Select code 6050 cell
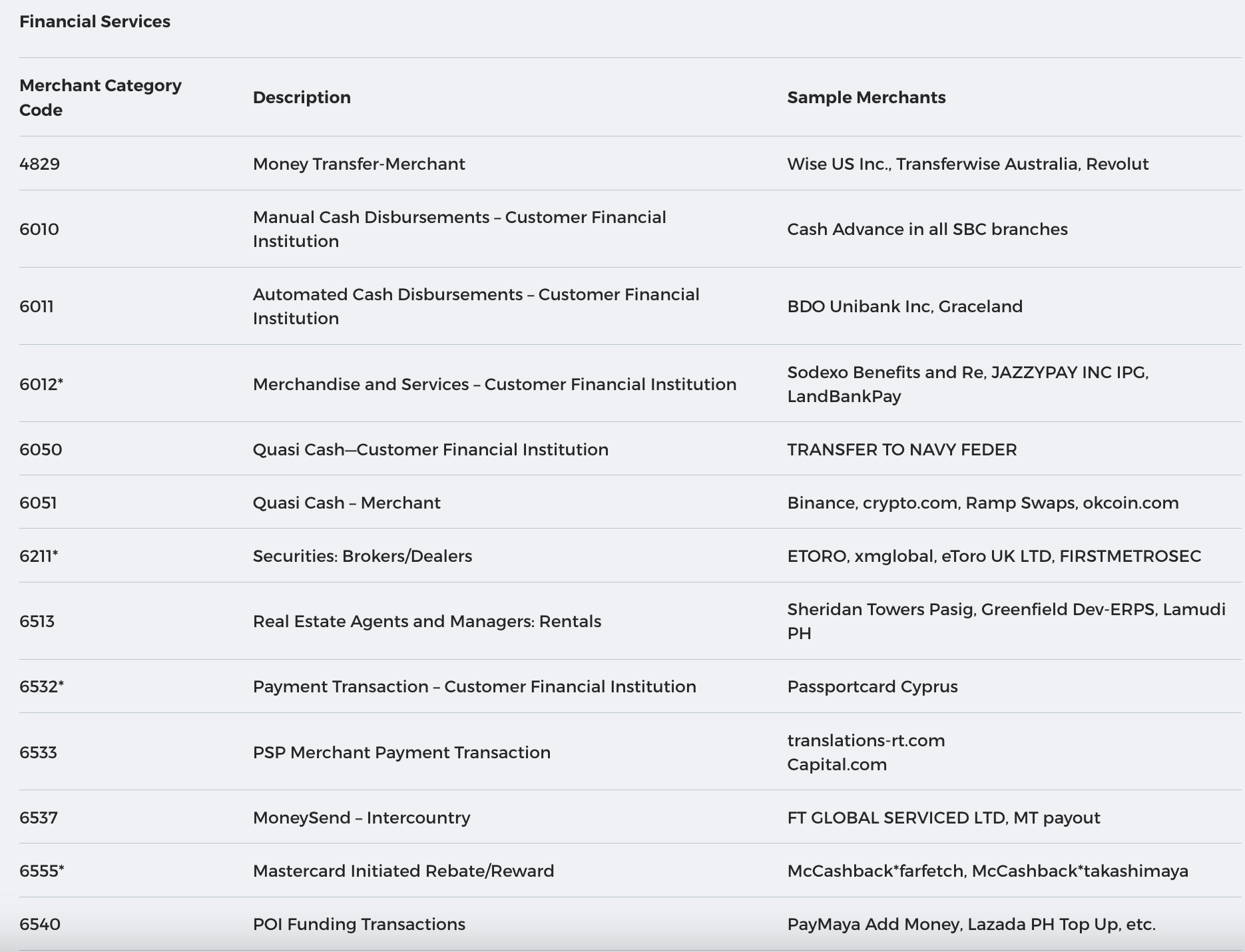 (41, 449)
